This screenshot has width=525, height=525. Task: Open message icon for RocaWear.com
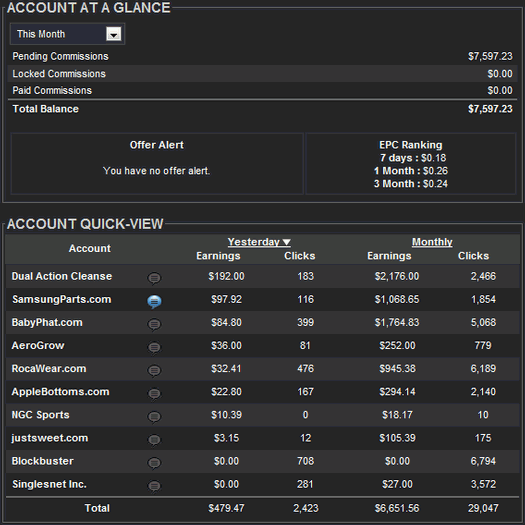click(154, 370)
